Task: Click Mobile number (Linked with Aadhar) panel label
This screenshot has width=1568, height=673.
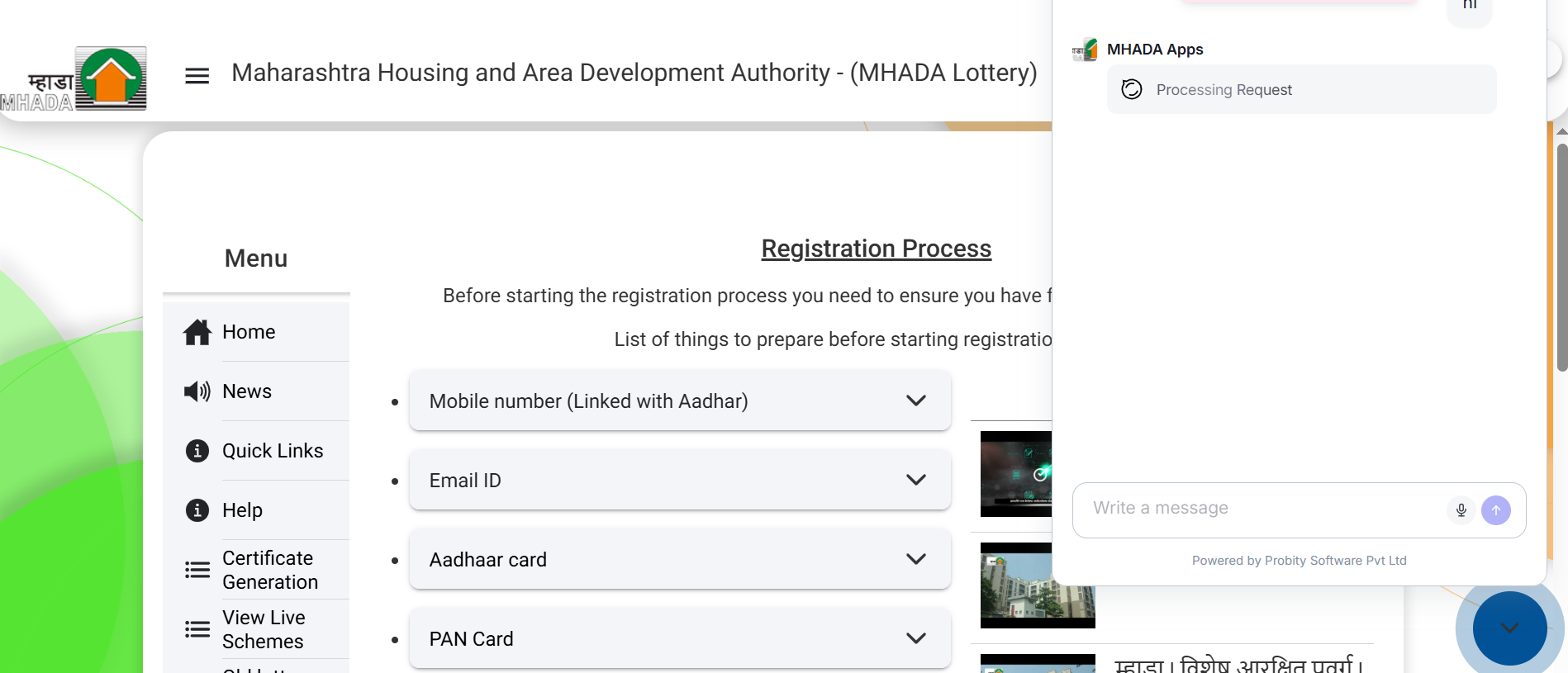Action: coord(588,401)
